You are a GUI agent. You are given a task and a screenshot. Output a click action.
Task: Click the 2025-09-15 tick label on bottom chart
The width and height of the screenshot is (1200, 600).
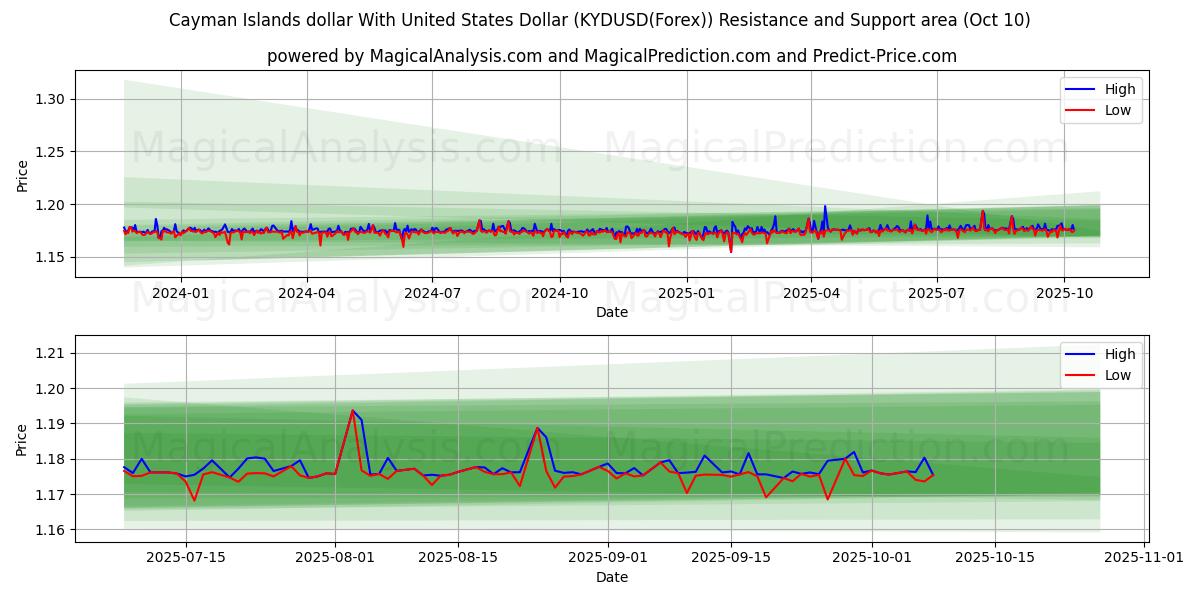click(x=731, y=558)
